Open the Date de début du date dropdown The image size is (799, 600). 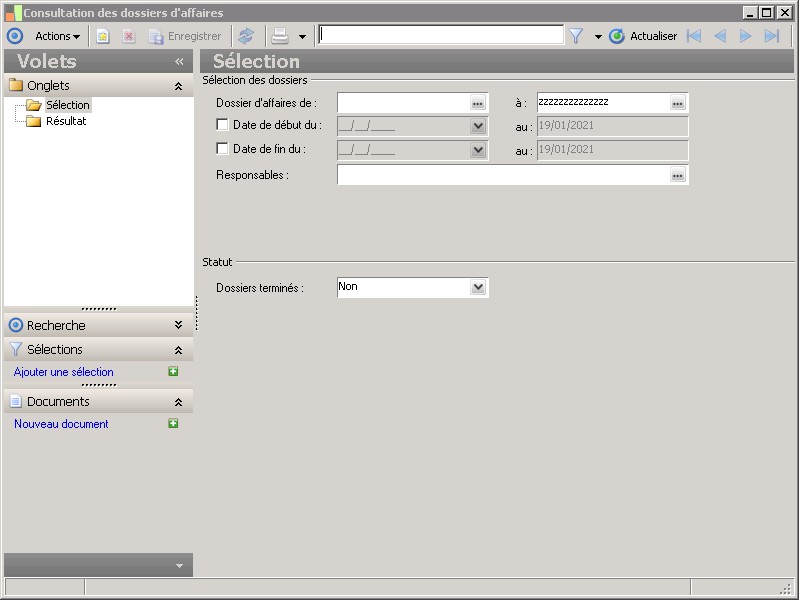pos(478,126)
